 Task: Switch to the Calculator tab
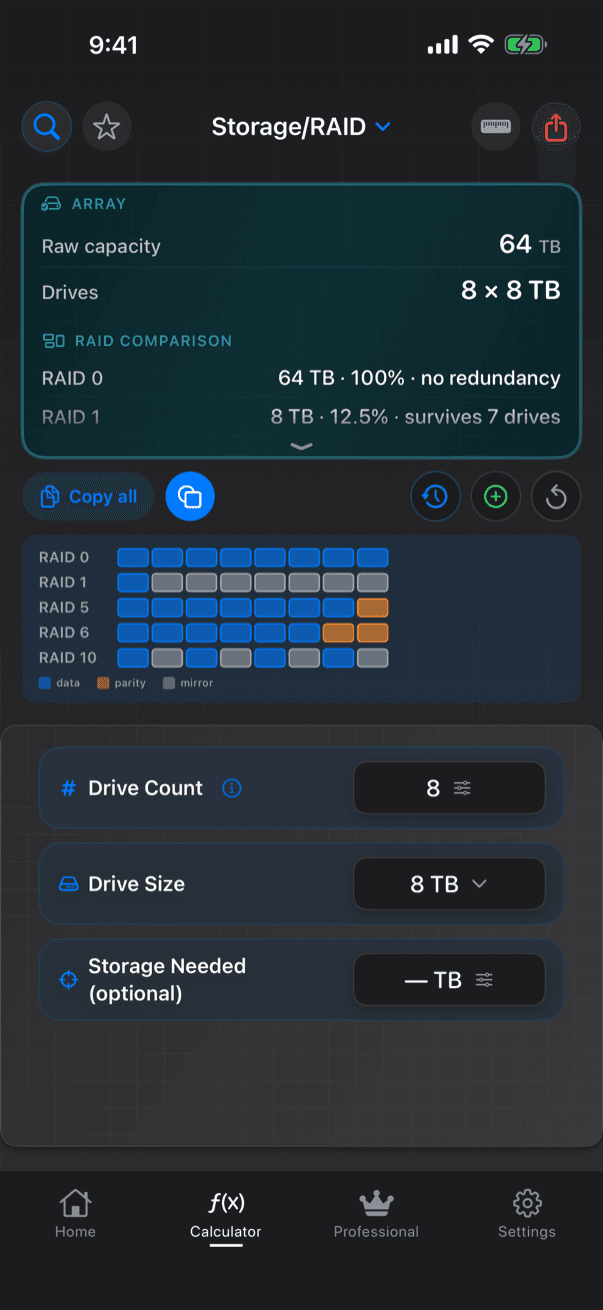226,1214
